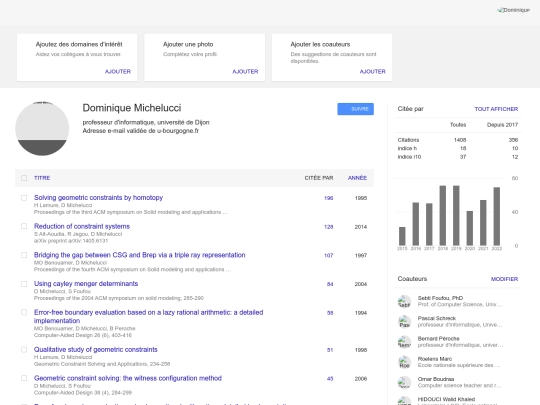Open article Reduction of constraint systems
This screenshot has height=405, width=540.
82,226
